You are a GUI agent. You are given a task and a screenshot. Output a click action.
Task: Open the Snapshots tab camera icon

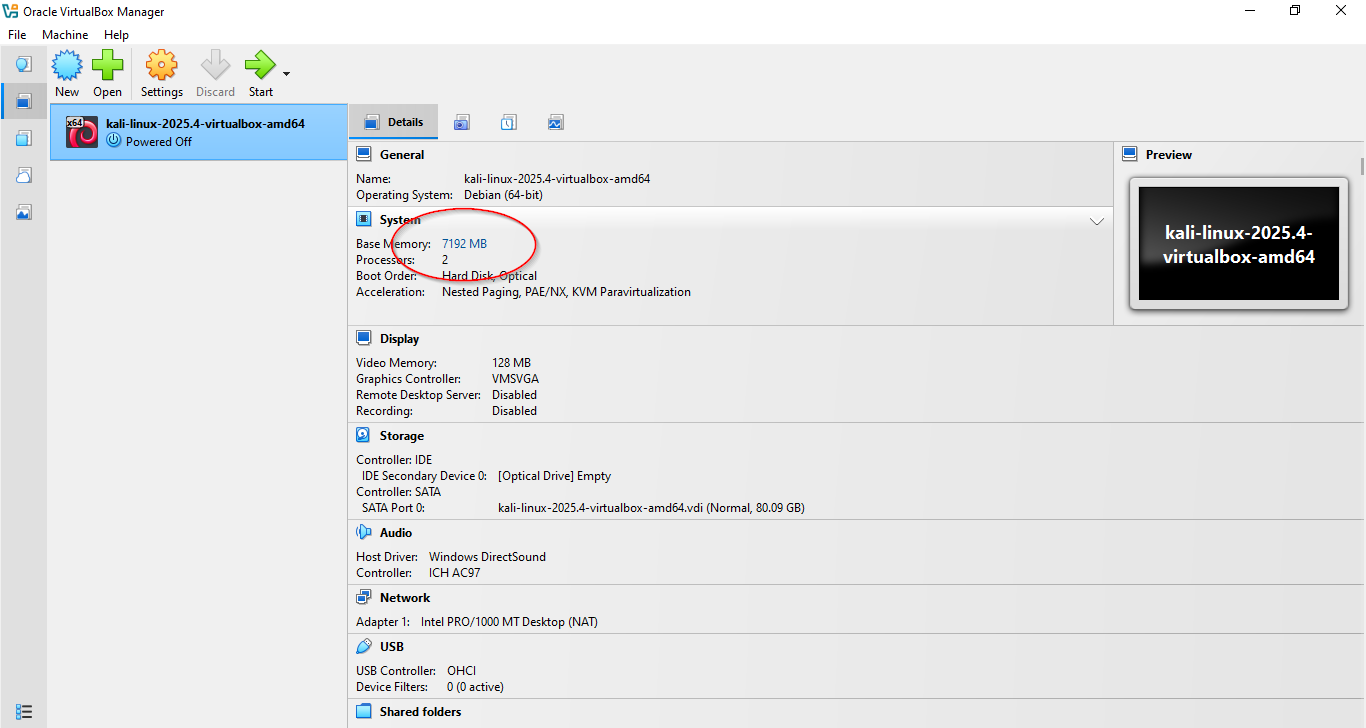click(461, 123)
